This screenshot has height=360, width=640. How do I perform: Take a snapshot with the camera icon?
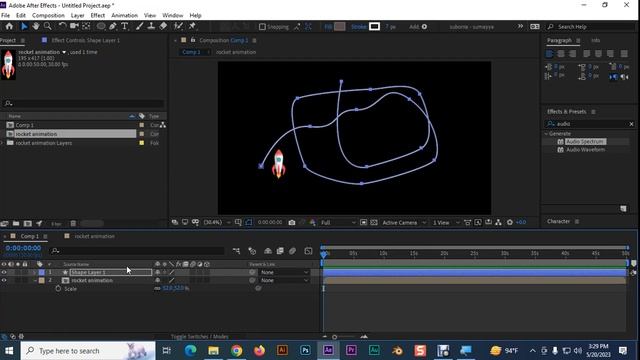pyautogui.click(x=292, y=222)
